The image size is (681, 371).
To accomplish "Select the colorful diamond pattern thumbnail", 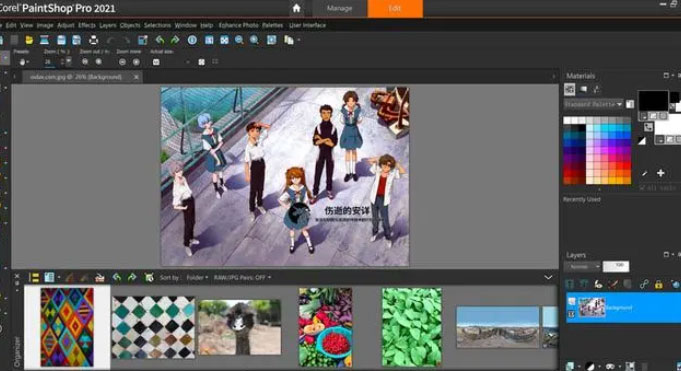I will [x=67, y=327].
